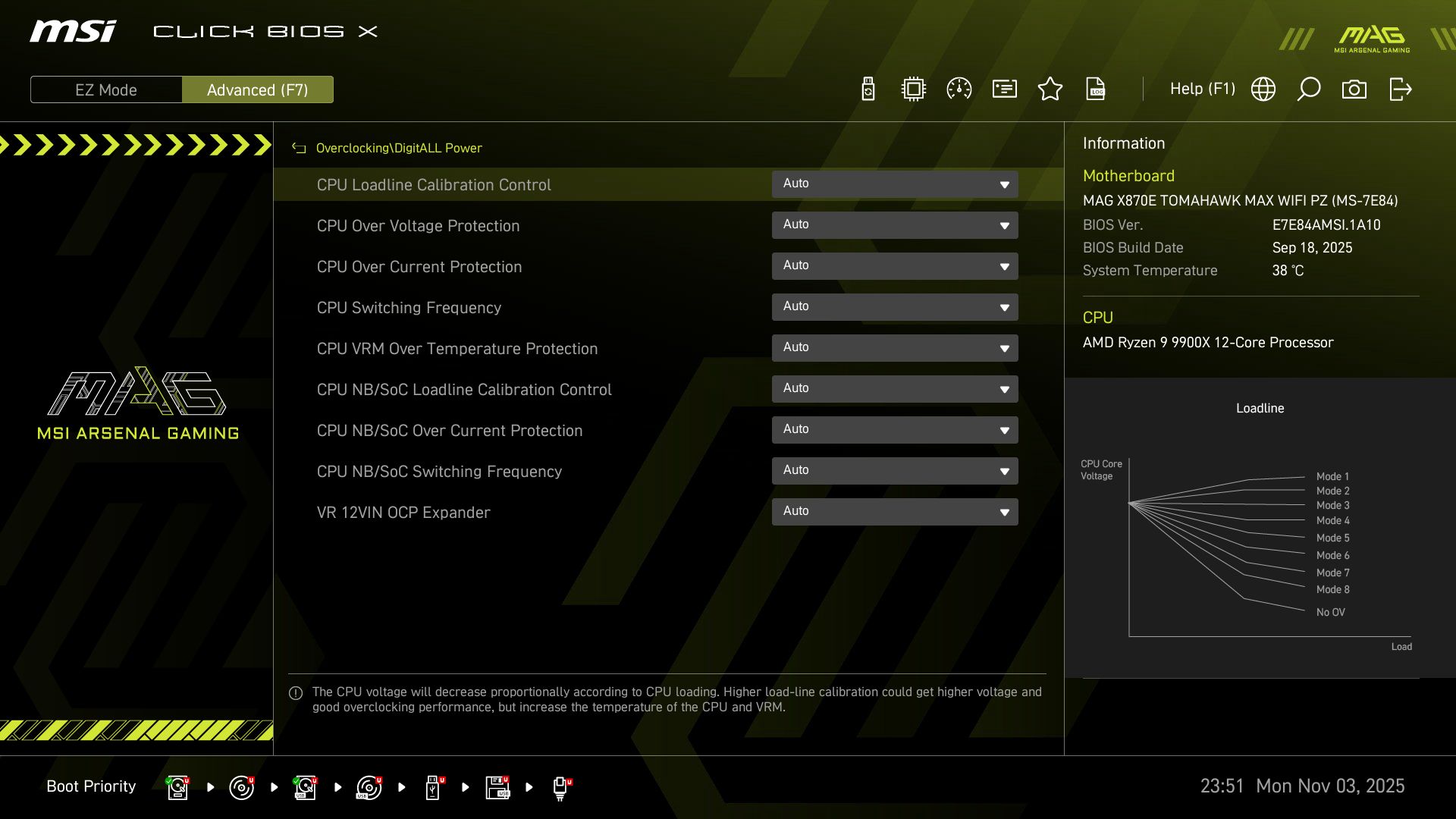Select the network boot device icon

pyautogui.click(x=561, y=787)
